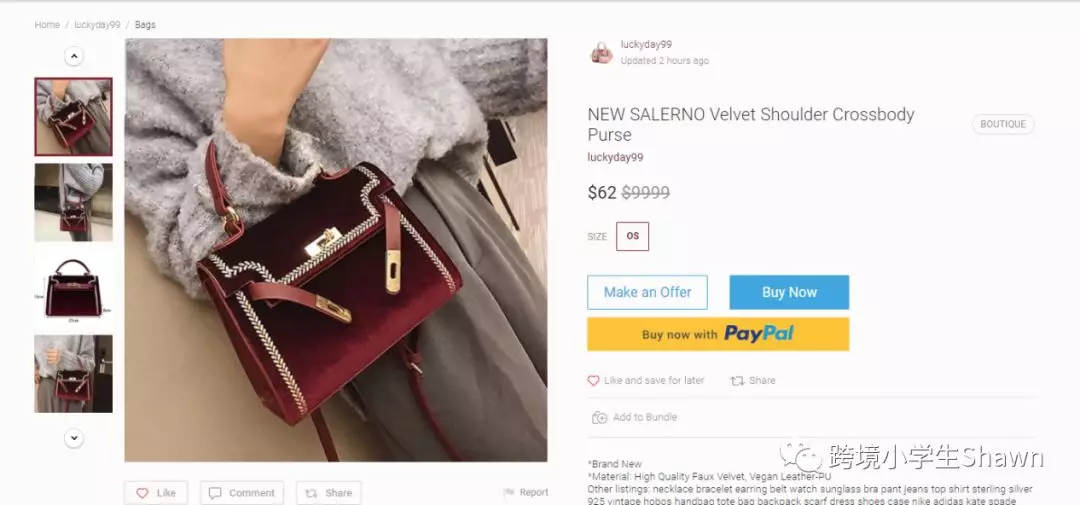Image resolution: width=1080 pixels, height=505 pixels.
Task: Click the luckyday99 seller avatar icon
Action: [x=601, y=52]
